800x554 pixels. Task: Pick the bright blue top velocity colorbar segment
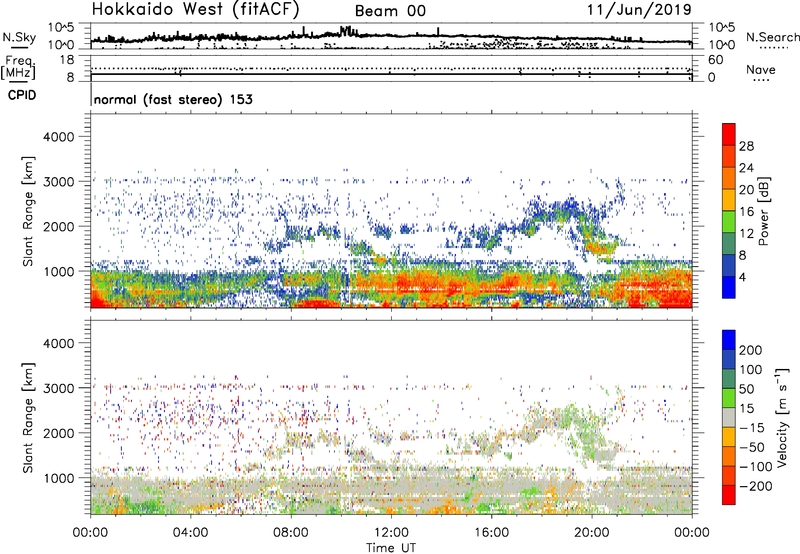pyautogui.click(x=729, y=340)
